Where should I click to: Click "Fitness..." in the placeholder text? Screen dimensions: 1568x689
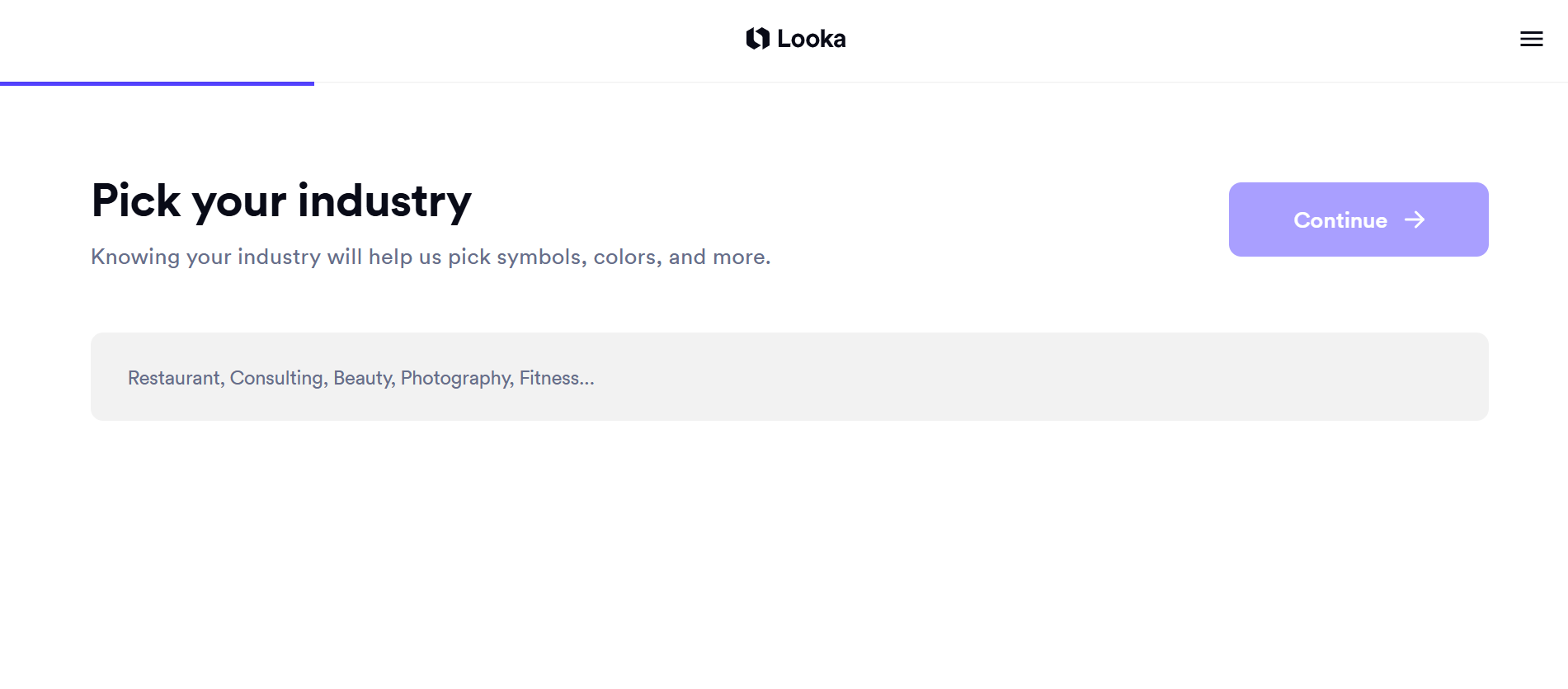click(557, 378)
